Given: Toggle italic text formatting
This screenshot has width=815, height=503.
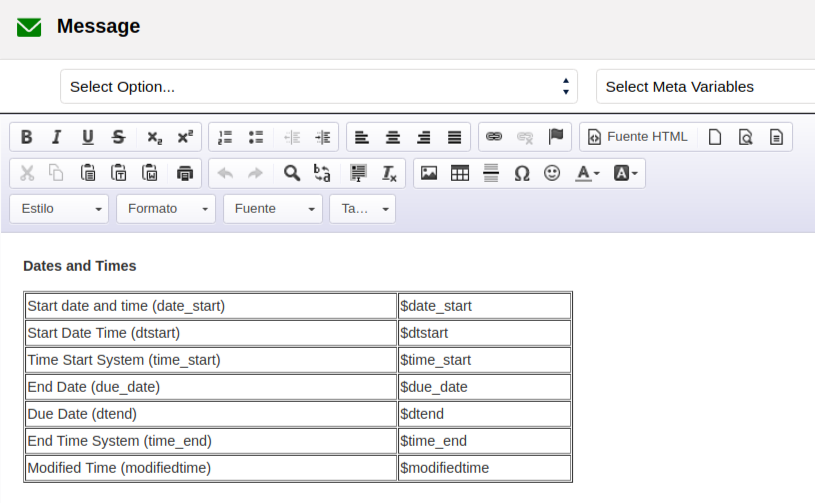Looking at the screenshot, I should (57, 137).
